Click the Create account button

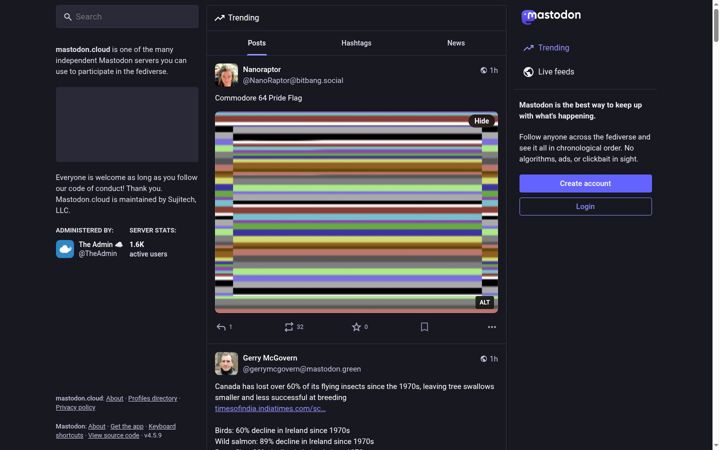pyautogui.click(x=585, y=183)
